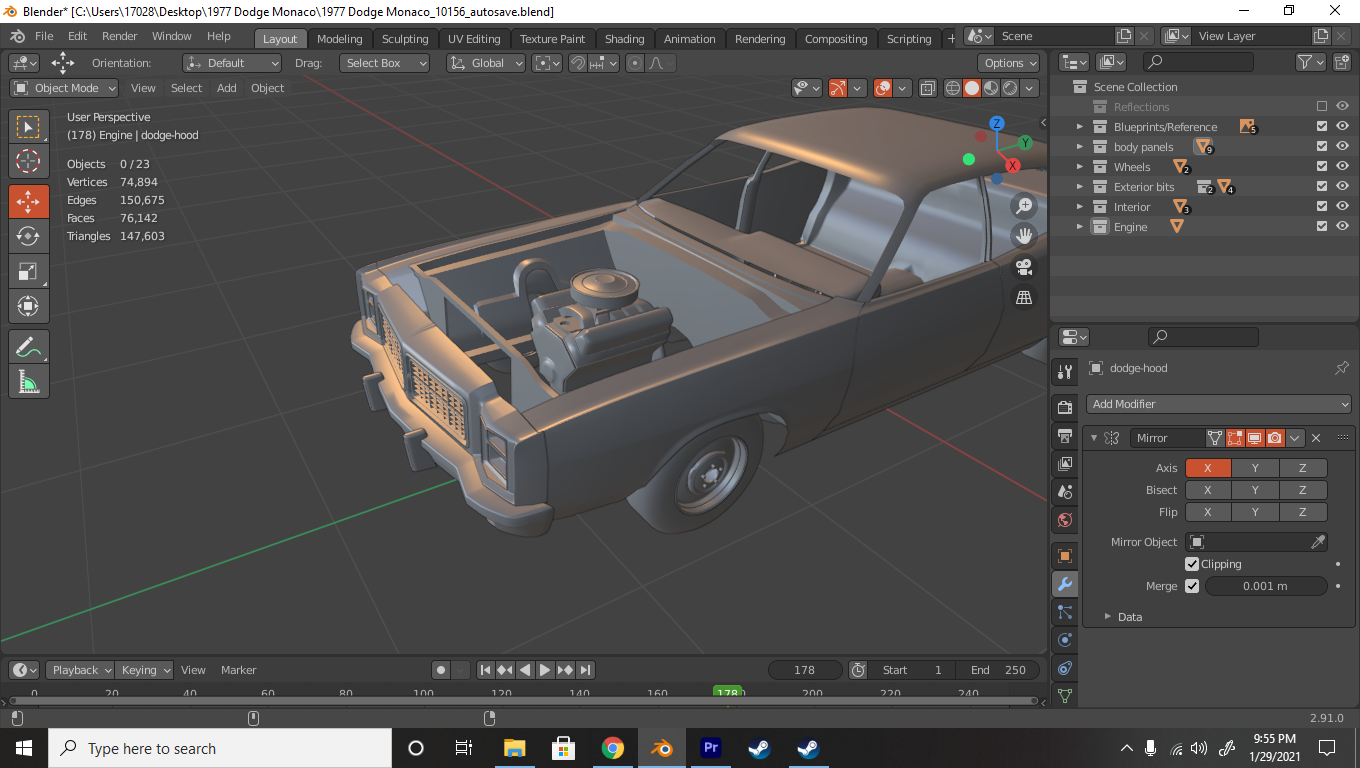Screen dimensions: 1360x768
Task: Uncheck the body panels collection checkbox
Action: pyautogui.click(x=1322, y=147)
